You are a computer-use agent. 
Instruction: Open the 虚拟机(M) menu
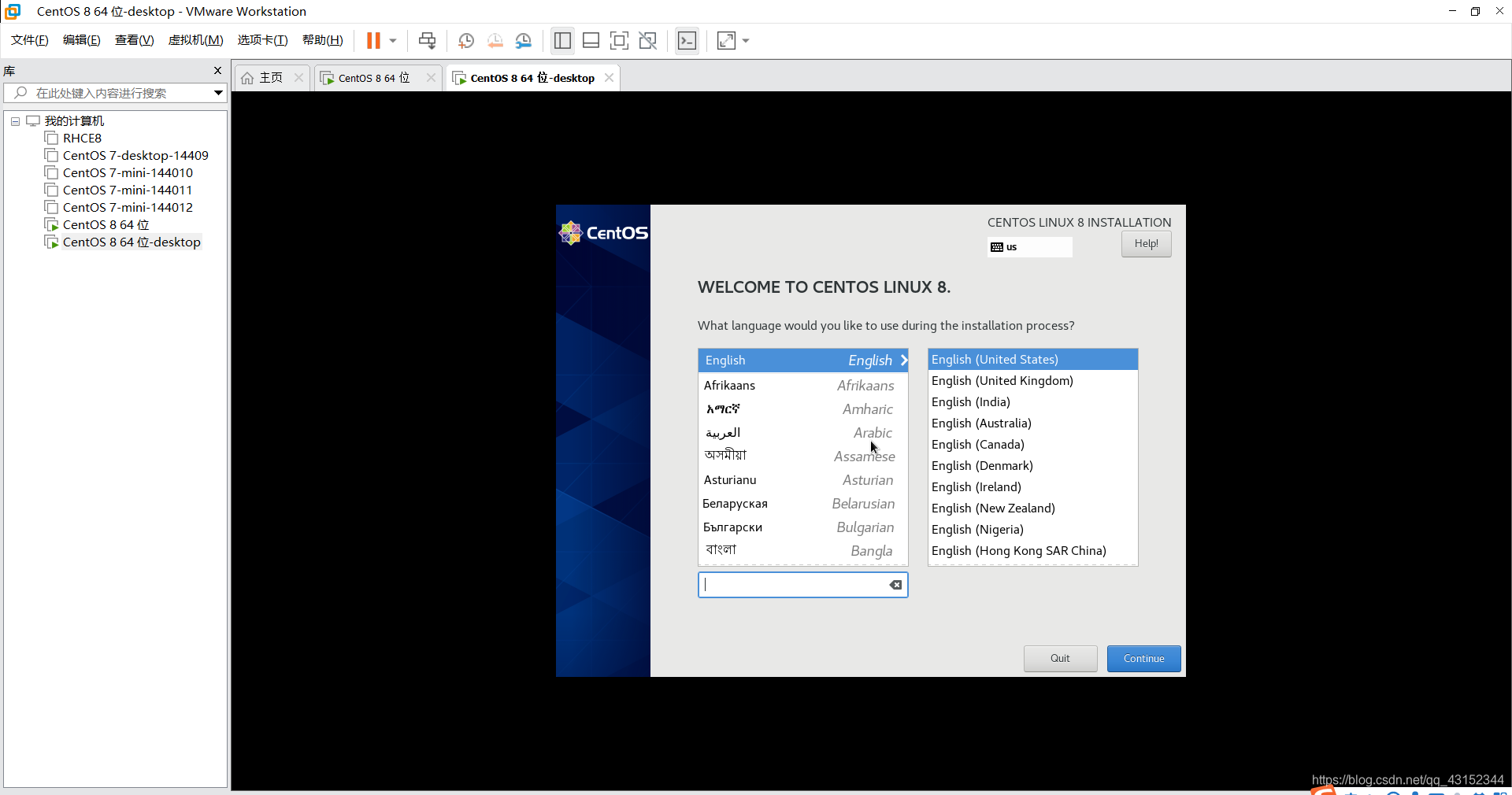[x=196, y=40]
